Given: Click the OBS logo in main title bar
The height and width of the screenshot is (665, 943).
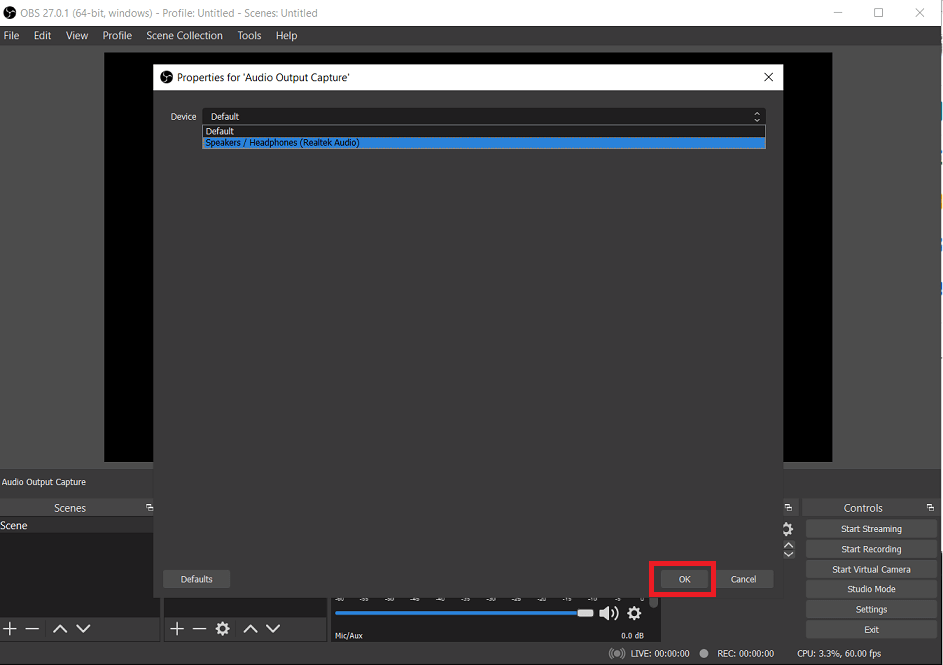Looking at the screenshot, I should (10, 13).
